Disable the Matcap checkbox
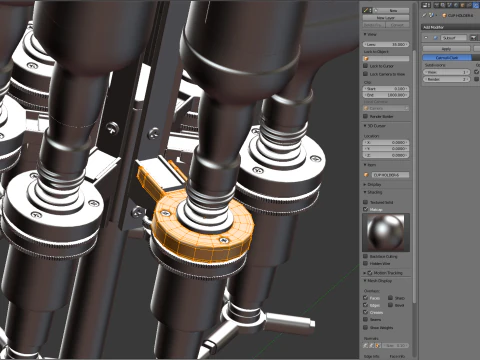The height and width of the screenshot is (360, 480). click(366, 209)
